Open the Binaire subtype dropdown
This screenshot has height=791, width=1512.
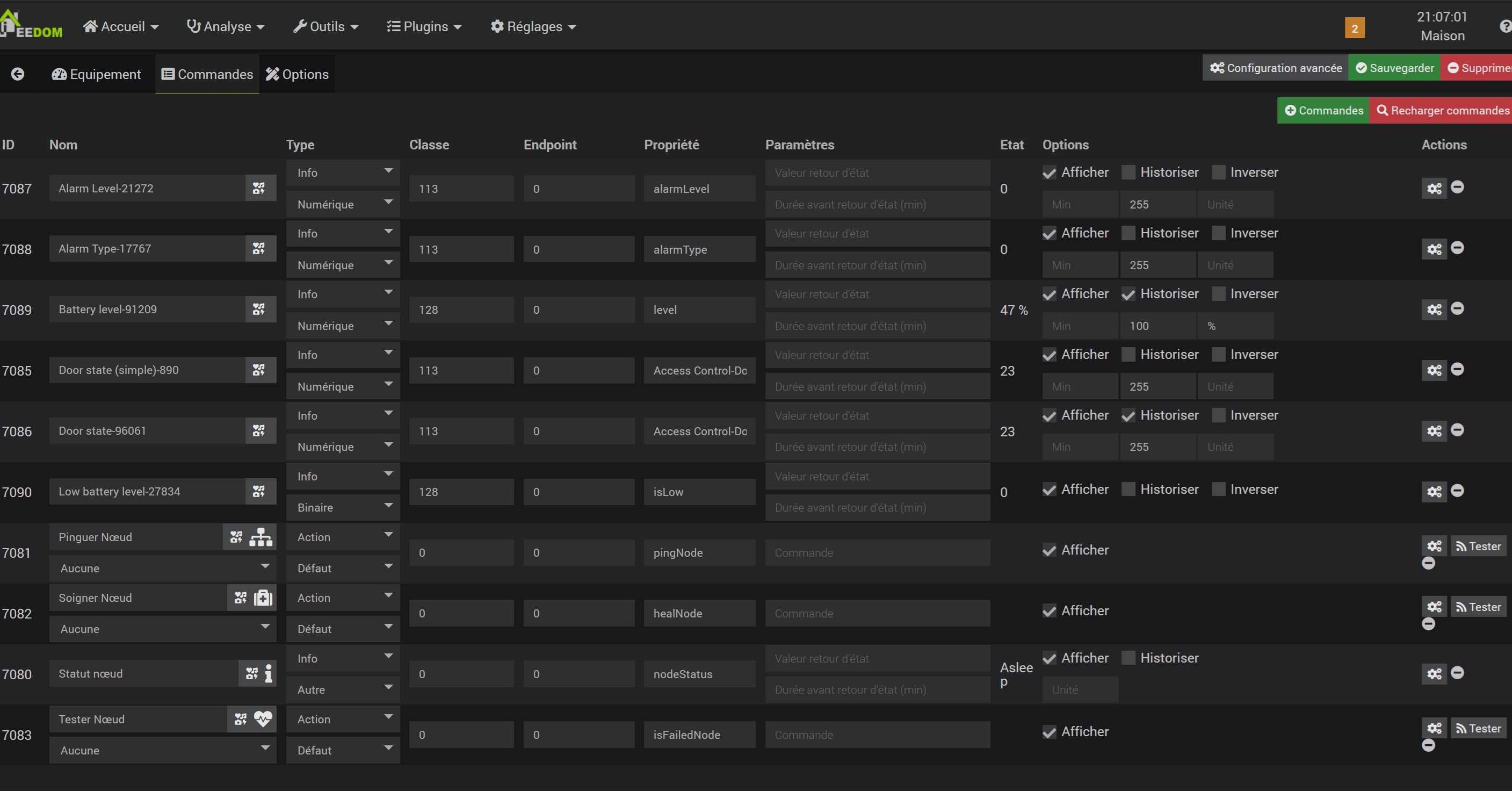[x=343, y=507]
